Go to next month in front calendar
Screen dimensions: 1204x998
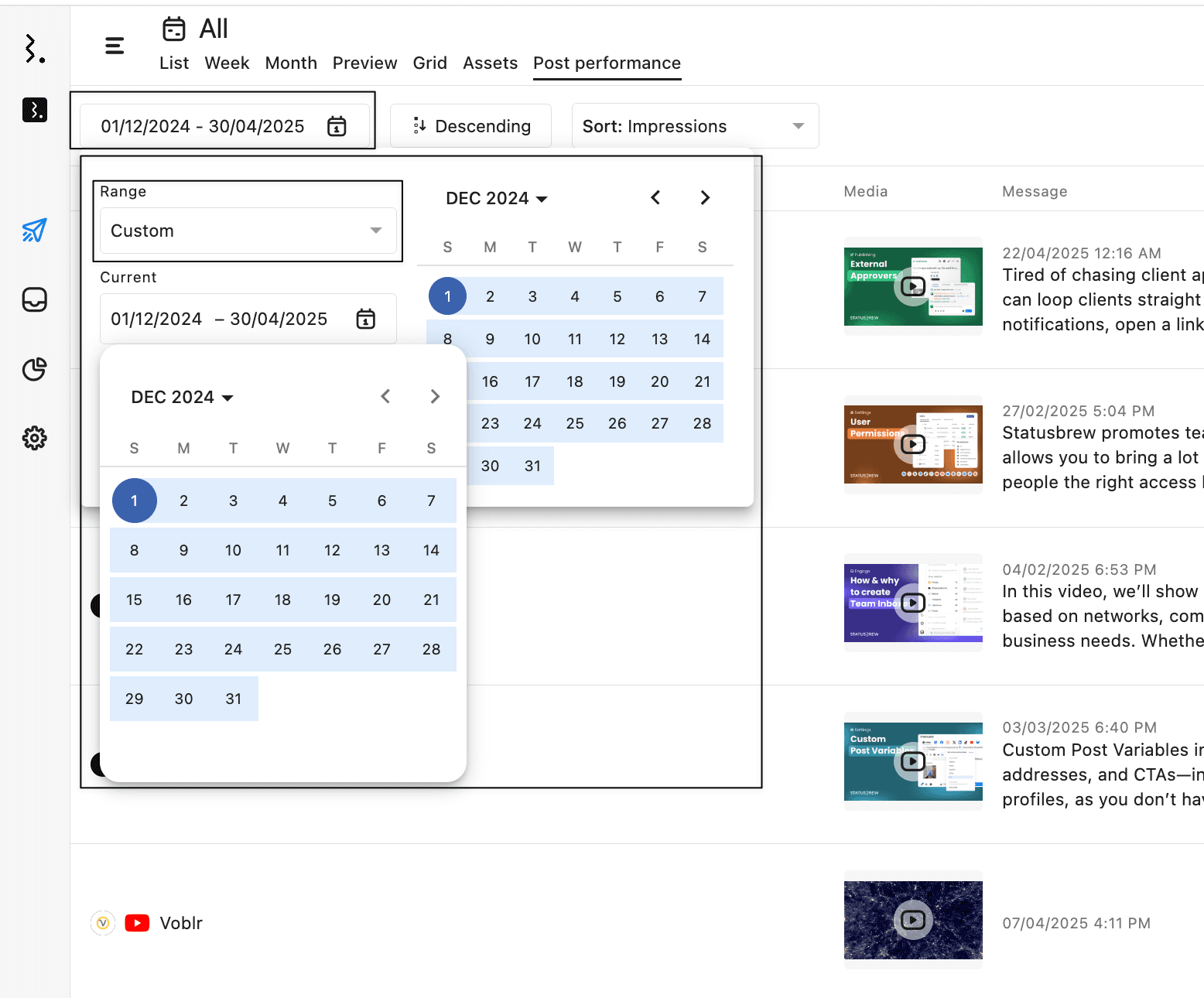coord(435,397)
